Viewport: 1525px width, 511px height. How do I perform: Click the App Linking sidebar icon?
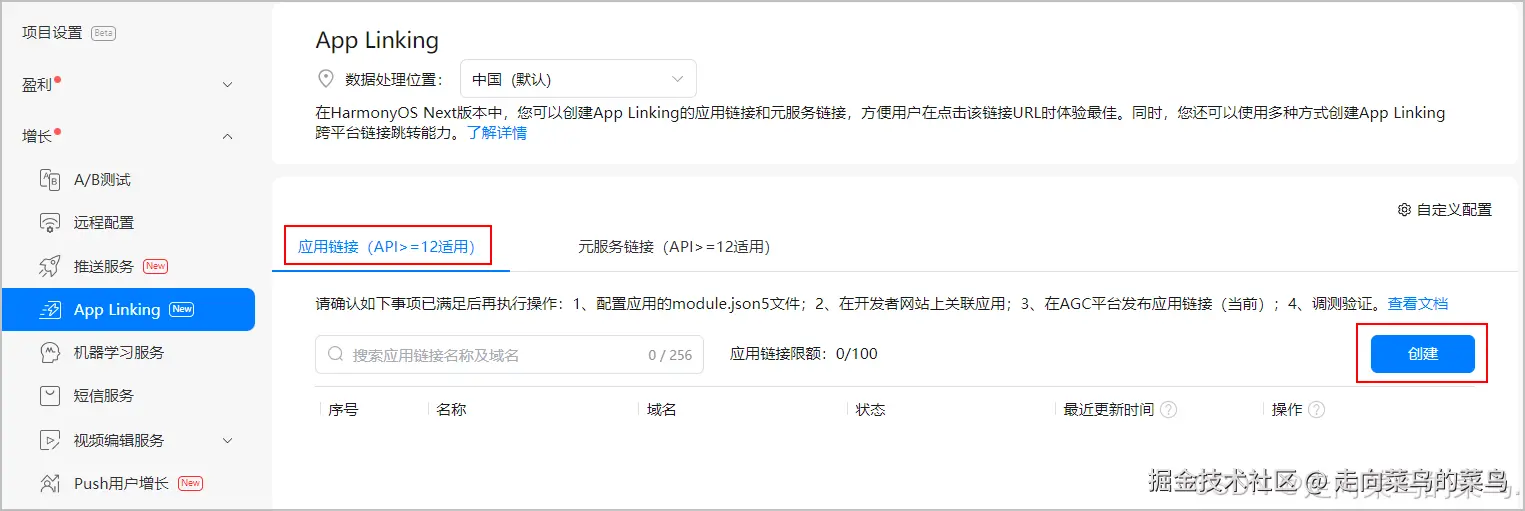[x=50, y=310]
